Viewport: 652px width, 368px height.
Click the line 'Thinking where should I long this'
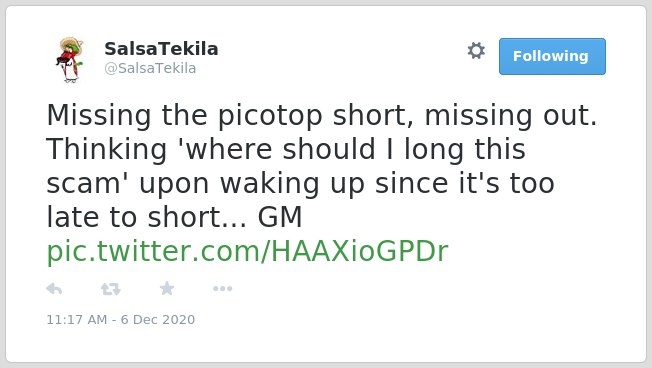[286, 149]
